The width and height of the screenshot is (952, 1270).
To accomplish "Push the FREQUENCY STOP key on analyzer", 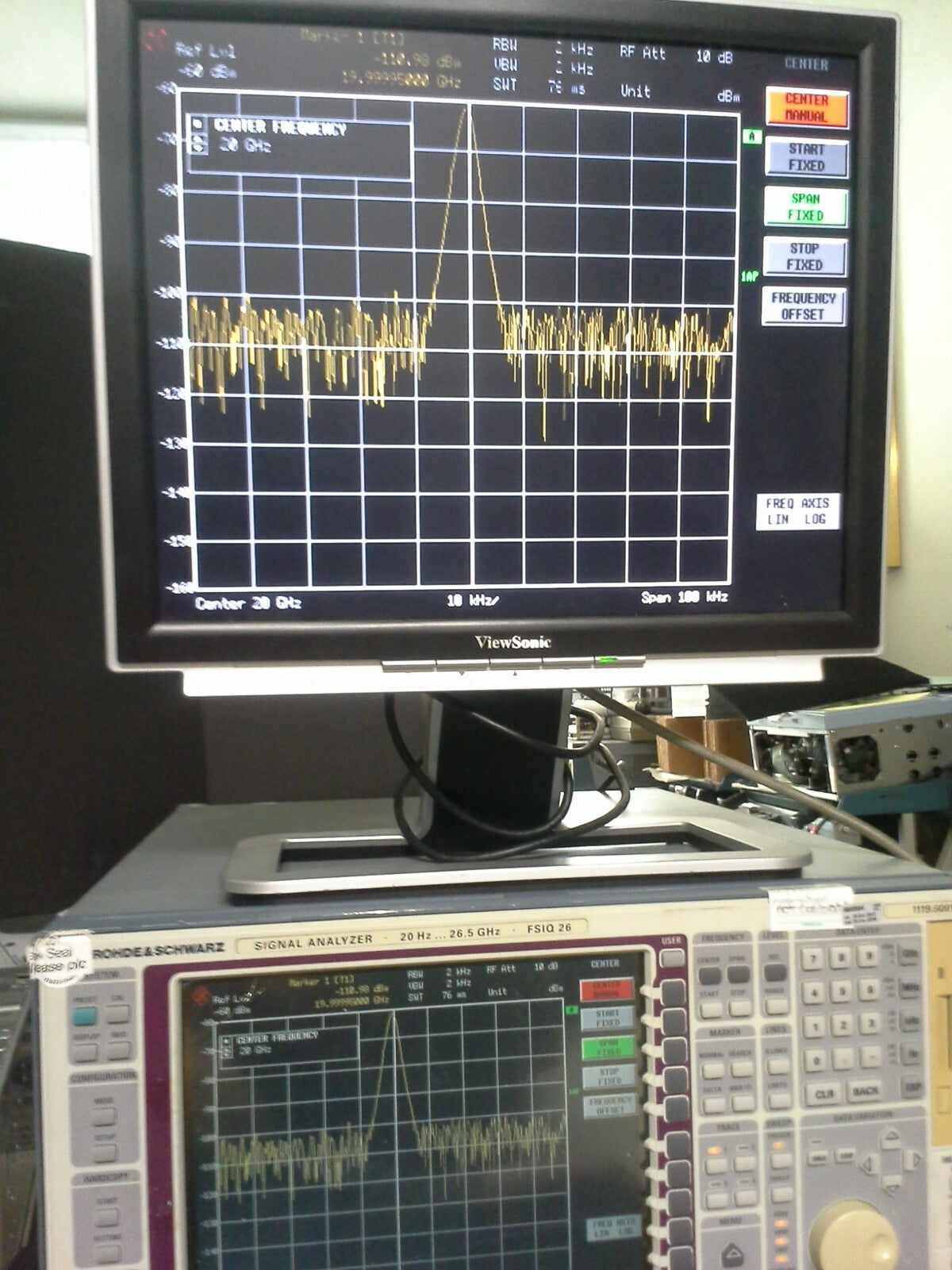I will [x=740, y=1008].
